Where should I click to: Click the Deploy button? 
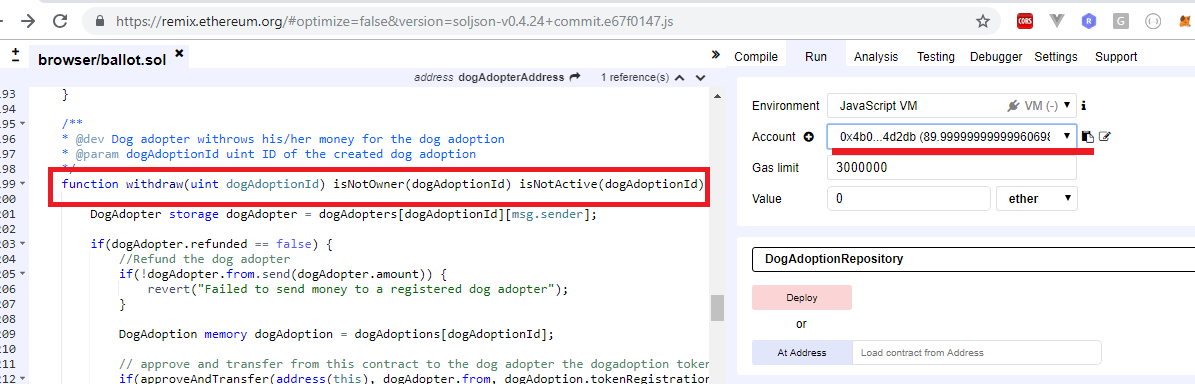(802, 298)
